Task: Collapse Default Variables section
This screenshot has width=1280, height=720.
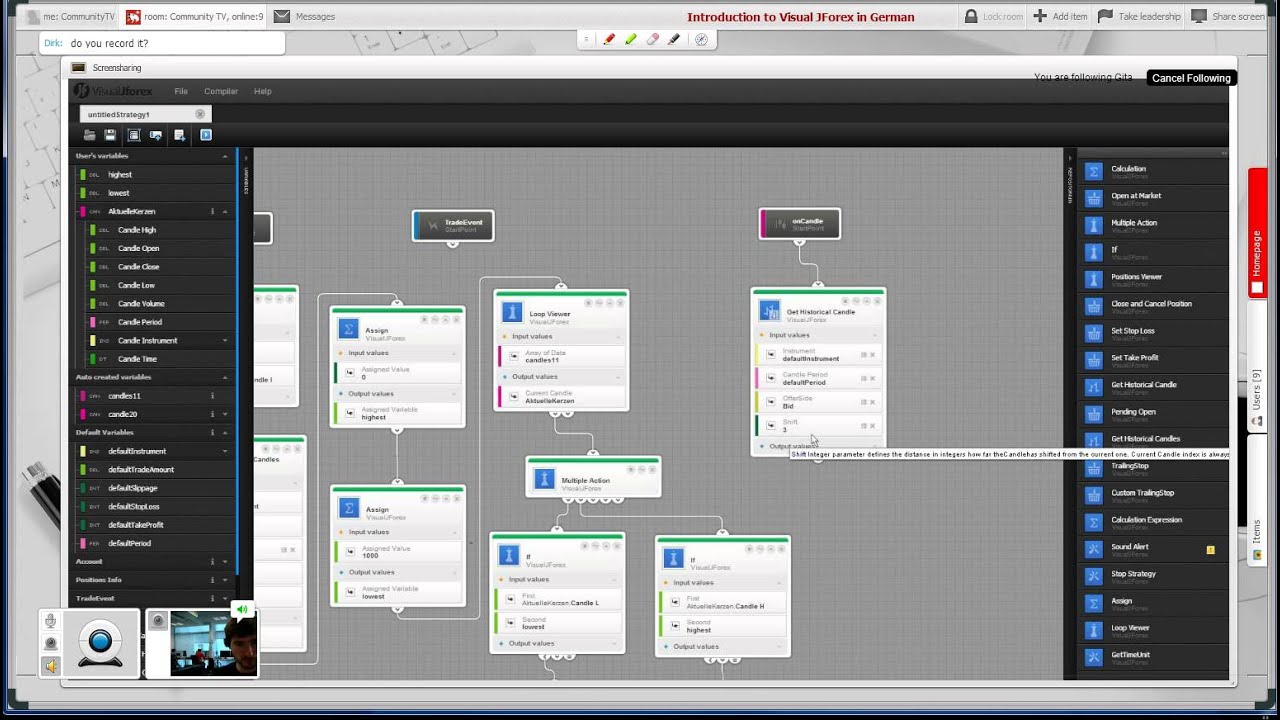Action: tap(225, 433)
